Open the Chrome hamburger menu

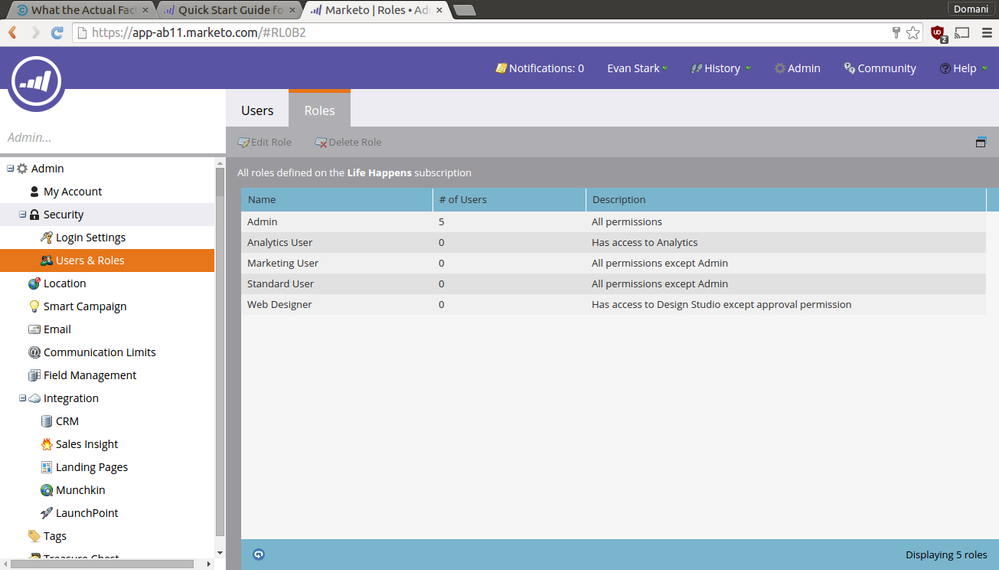coord(986,32)
